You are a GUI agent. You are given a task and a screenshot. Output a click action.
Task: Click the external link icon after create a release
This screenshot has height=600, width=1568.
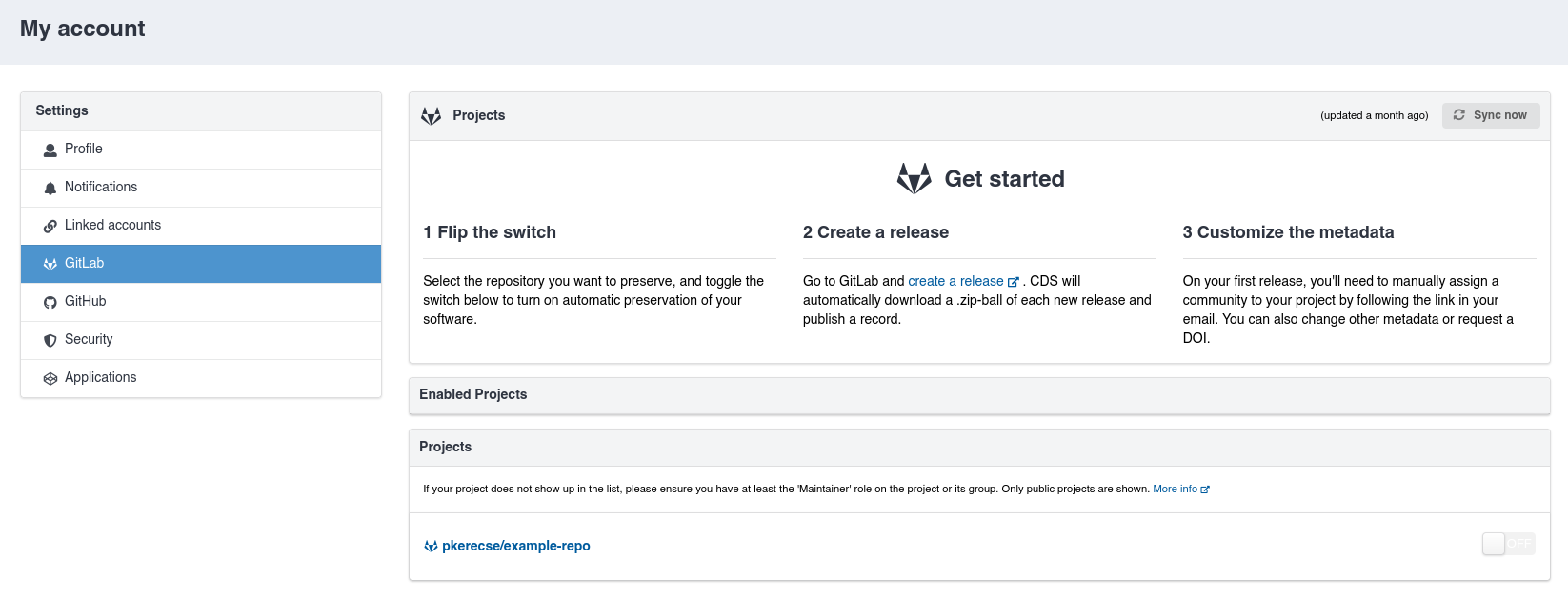tap(1014, 282)
